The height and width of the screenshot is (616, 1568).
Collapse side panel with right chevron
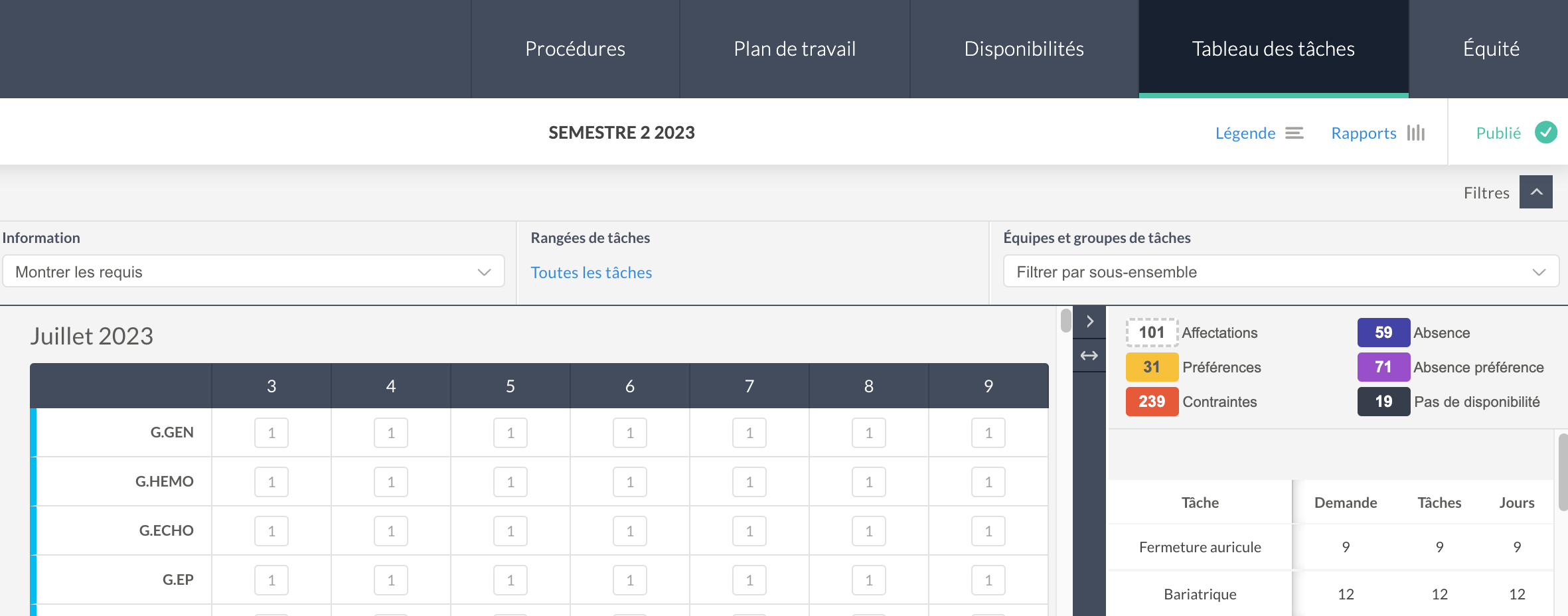(1089, 322)
